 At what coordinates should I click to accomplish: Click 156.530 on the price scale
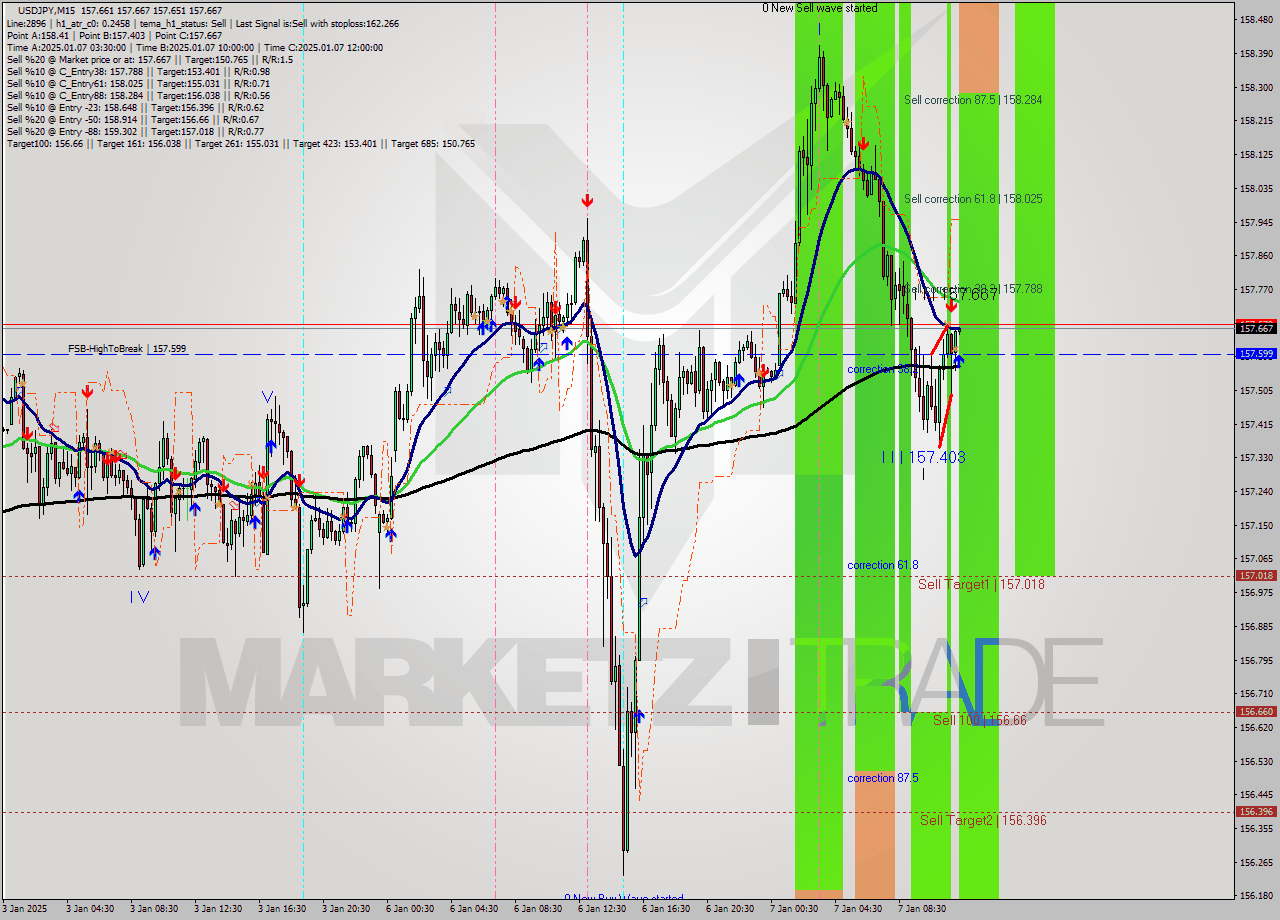click(1256, 761)
